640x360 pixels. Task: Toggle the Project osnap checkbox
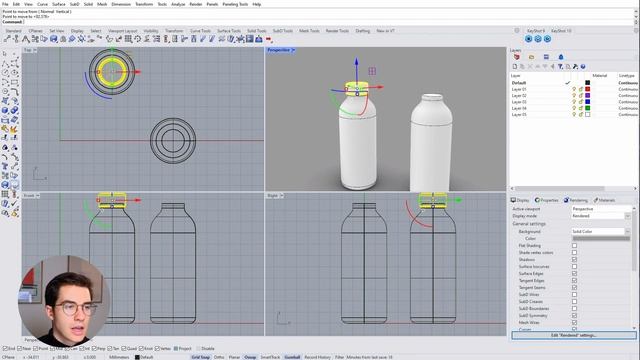176,349
